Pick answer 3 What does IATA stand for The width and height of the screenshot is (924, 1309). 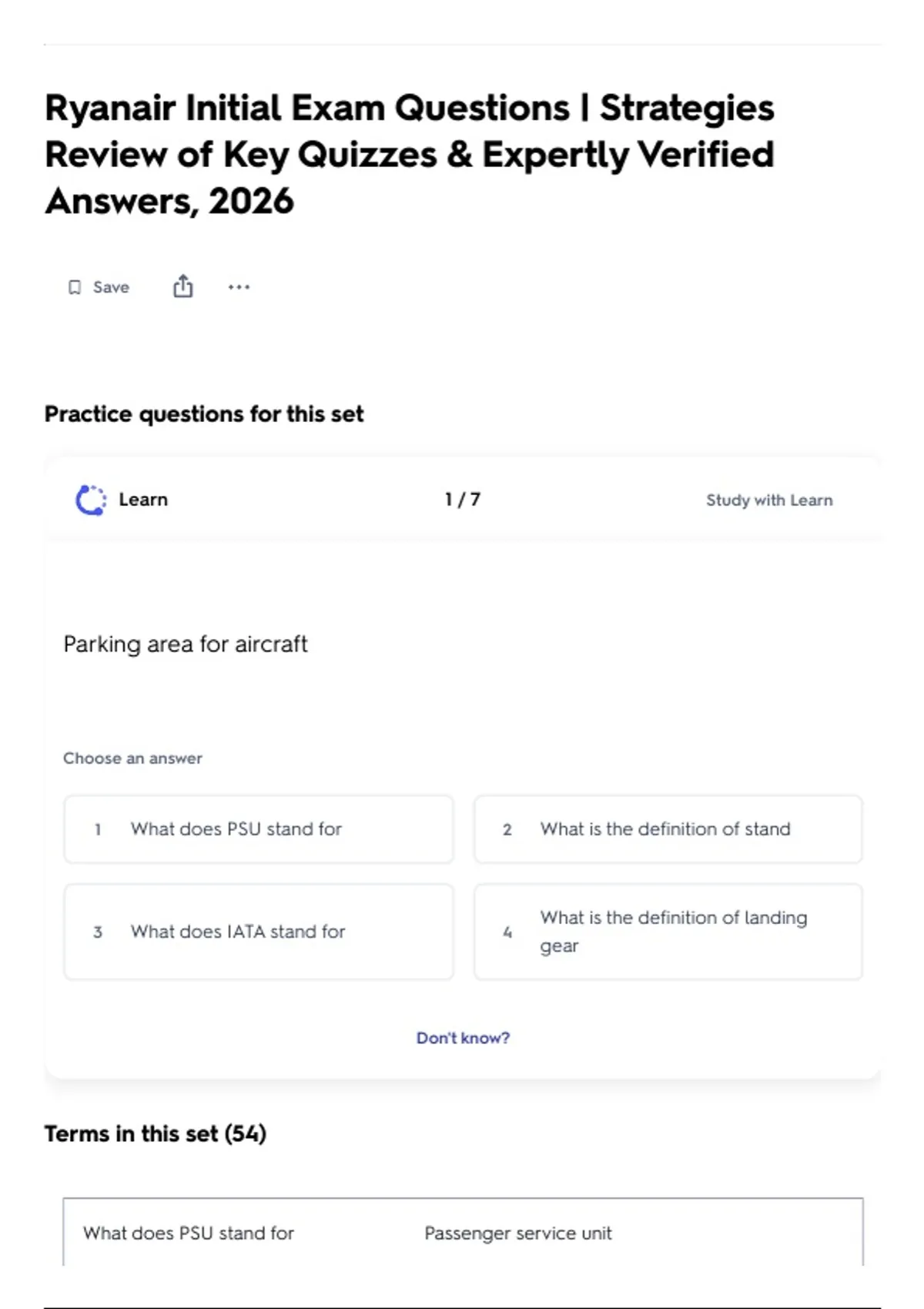[x=259, y=932]
